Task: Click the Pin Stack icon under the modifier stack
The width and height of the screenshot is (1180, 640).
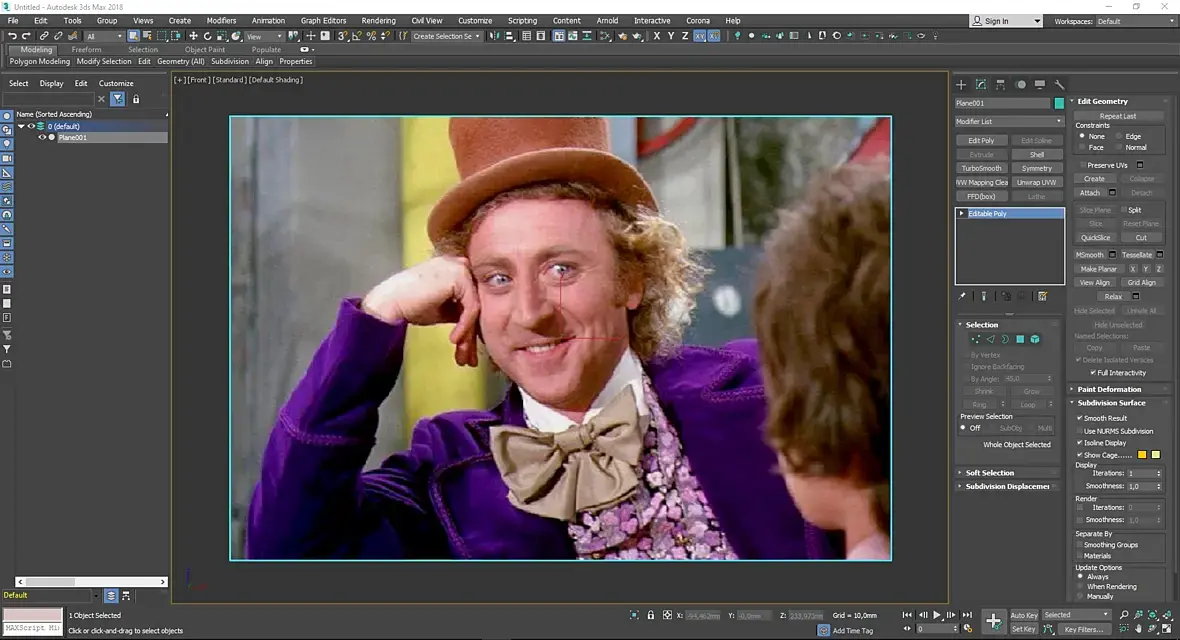Action: tap(962, 296)
